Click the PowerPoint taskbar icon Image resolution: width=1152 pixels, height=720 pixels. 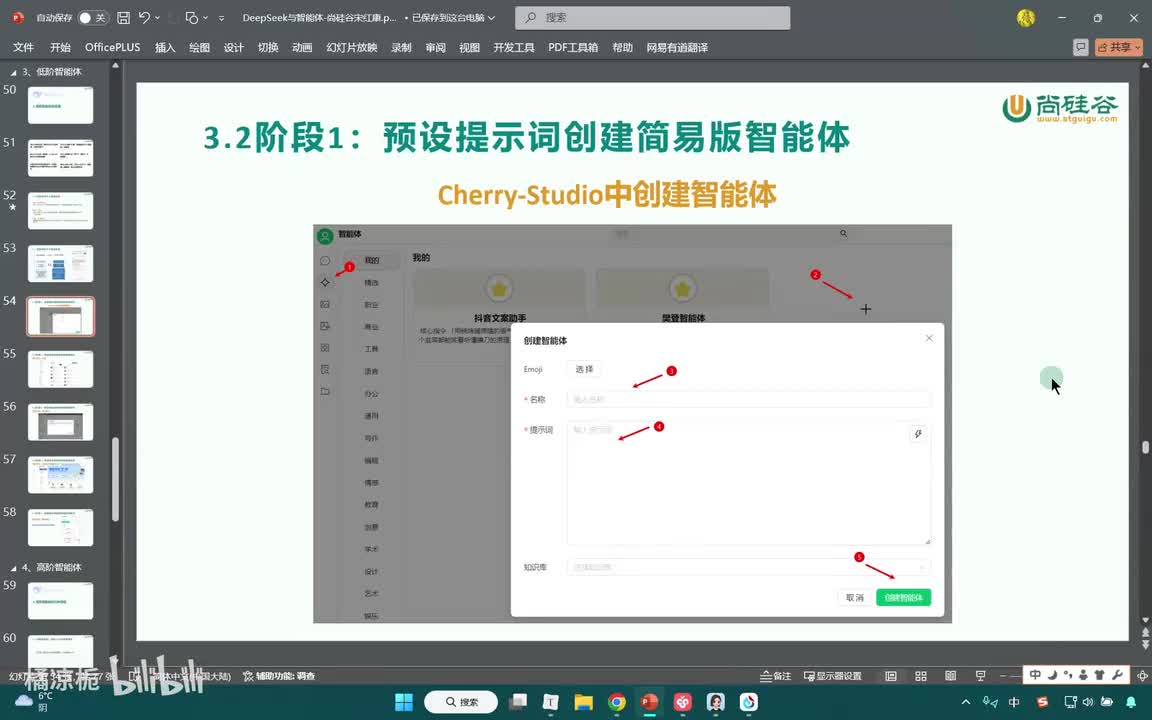(x=649, y=702)
